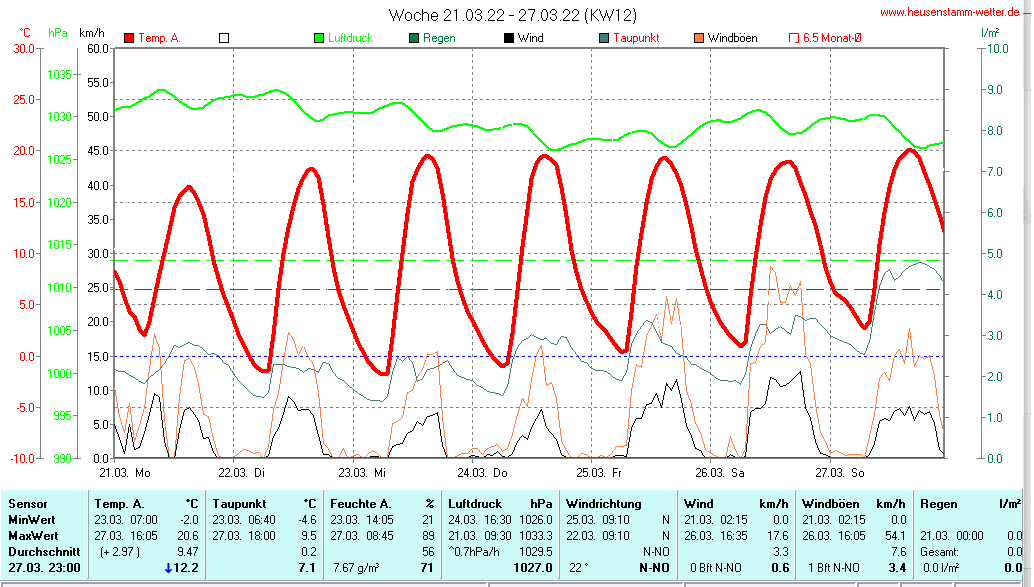Click the teal Taupunkt legend square
Image resolution: width=1034 pixels, height=587 pixels.
pos(604,38)
